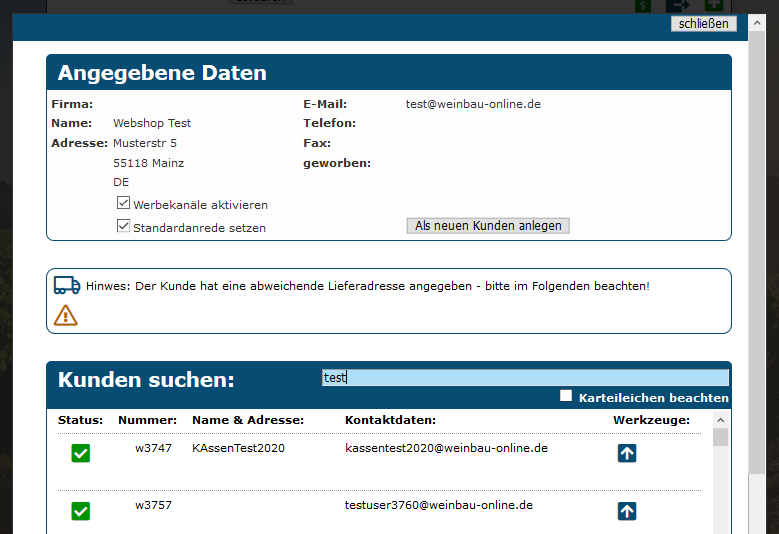Click green status checkmark for KAssenTest2020

tap(81, 453)
